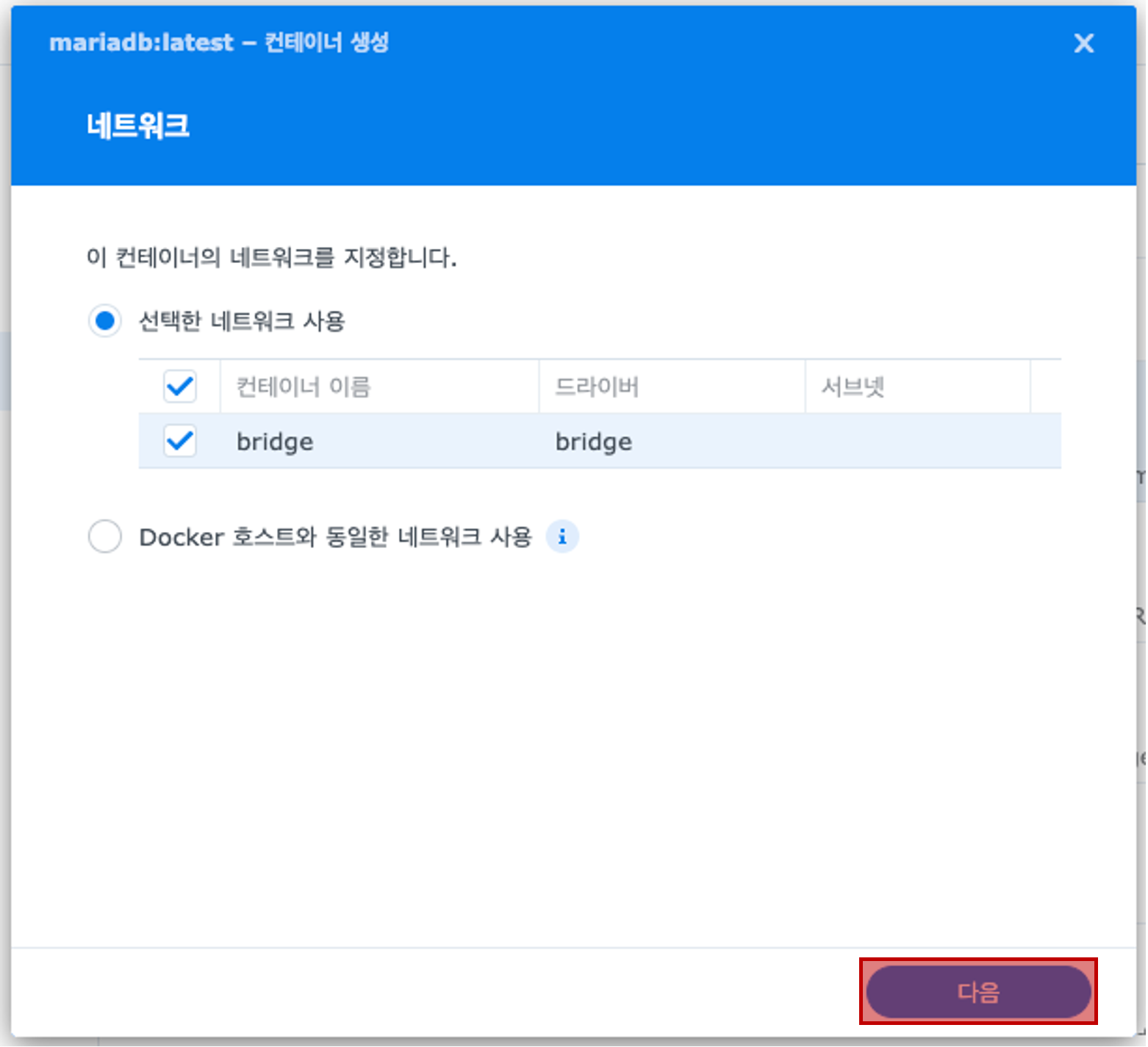Click the '이 컨테이너의 네트워크를 지정합니다.' description
1148x1047 pixels.
(x=272, y=257)
